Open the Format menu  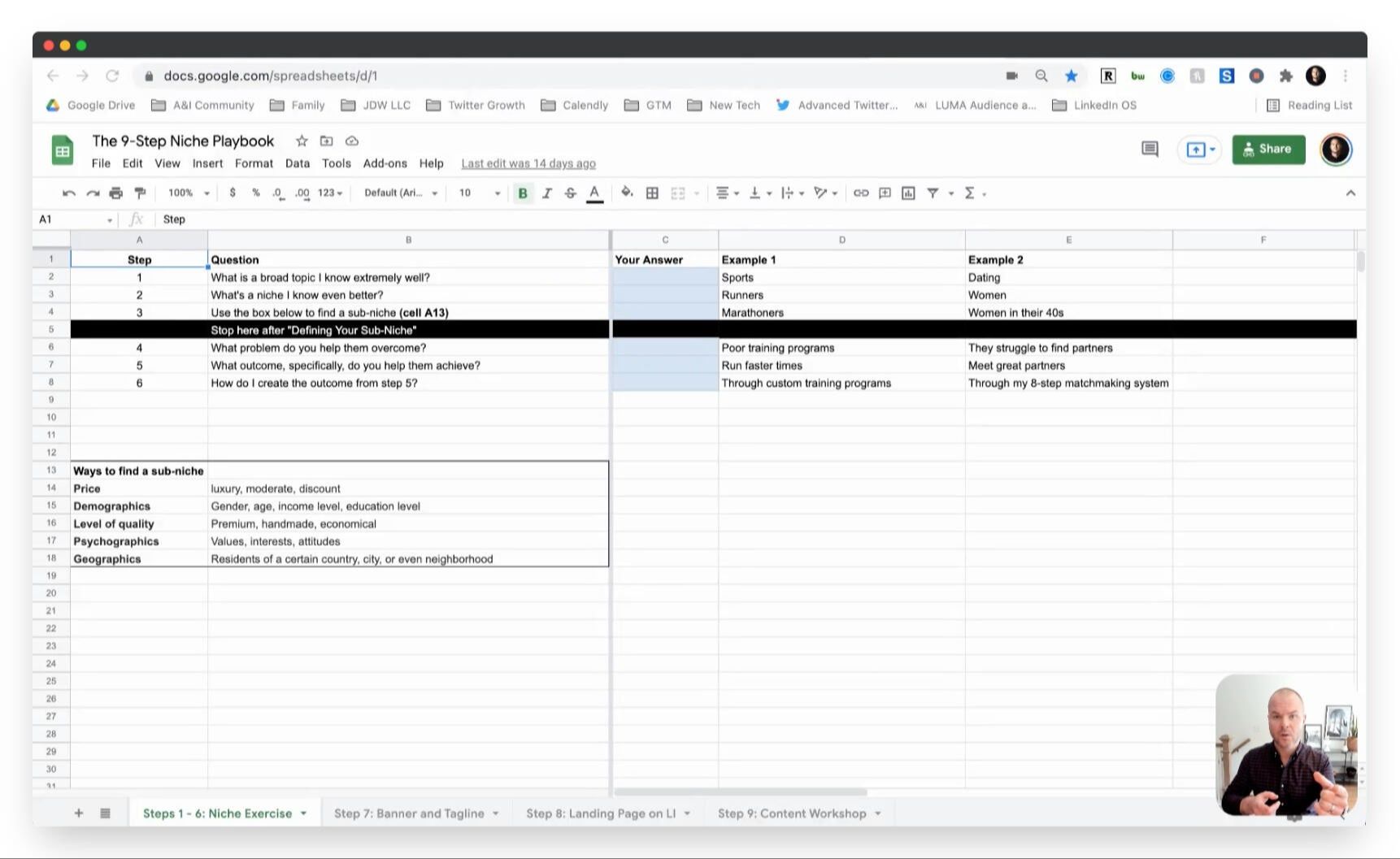click(254, 163)
